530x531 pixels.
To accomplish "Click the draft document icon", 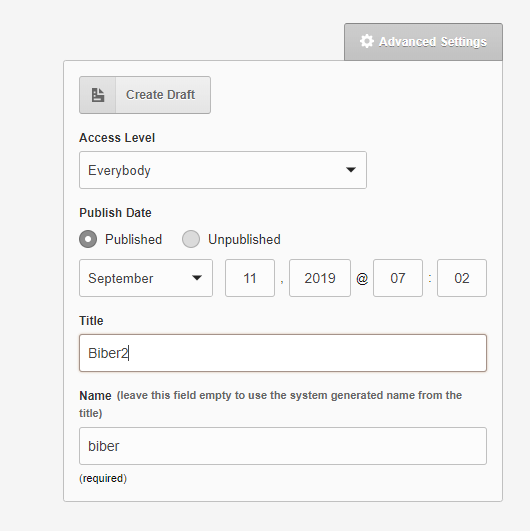I will coord(98,95).
